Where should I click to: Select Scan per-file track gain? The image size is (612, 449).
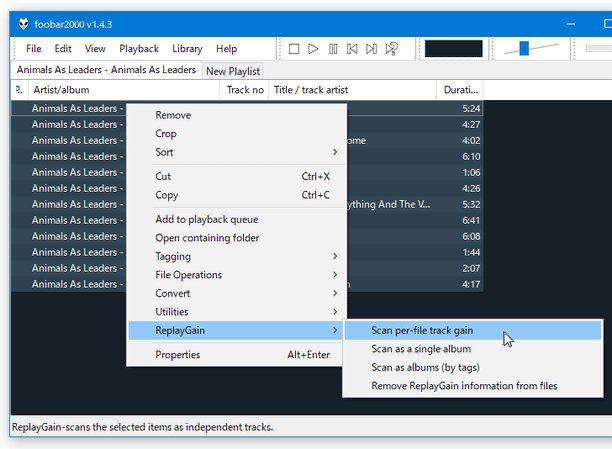tap(473, 330)
